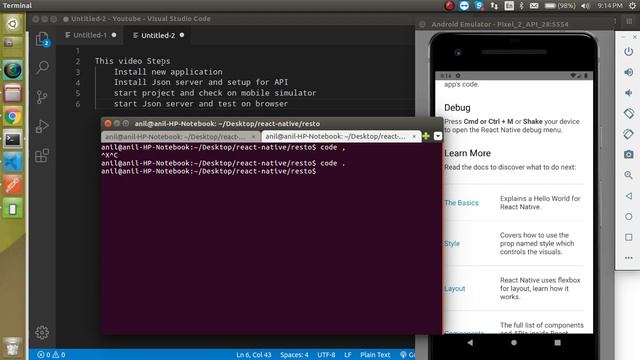Click the 'Learn More' heading in emulator
The width and height of the screenshot is (640, 360).
coord(467,153)
